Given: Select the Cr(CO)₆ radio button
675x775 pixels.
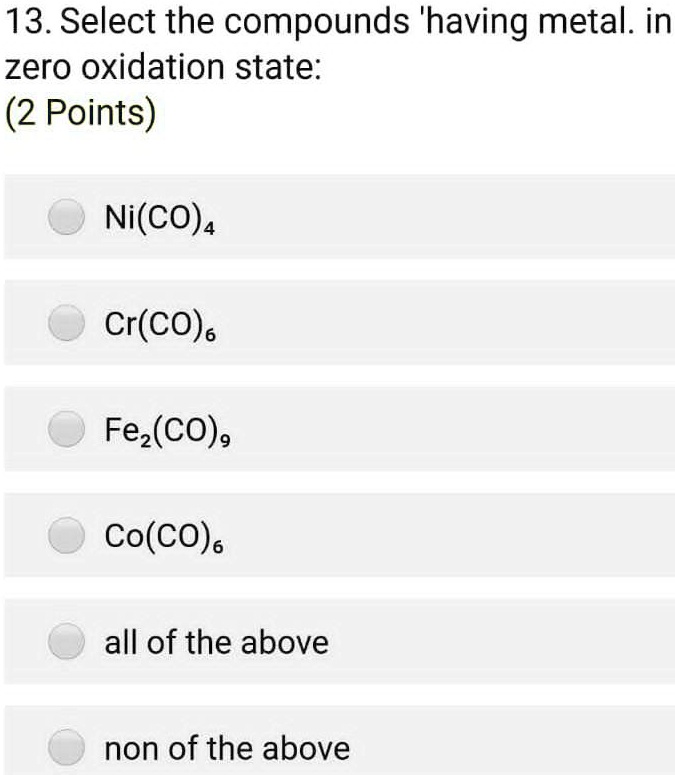Looking at the screenshot, I should click(66, 323).
